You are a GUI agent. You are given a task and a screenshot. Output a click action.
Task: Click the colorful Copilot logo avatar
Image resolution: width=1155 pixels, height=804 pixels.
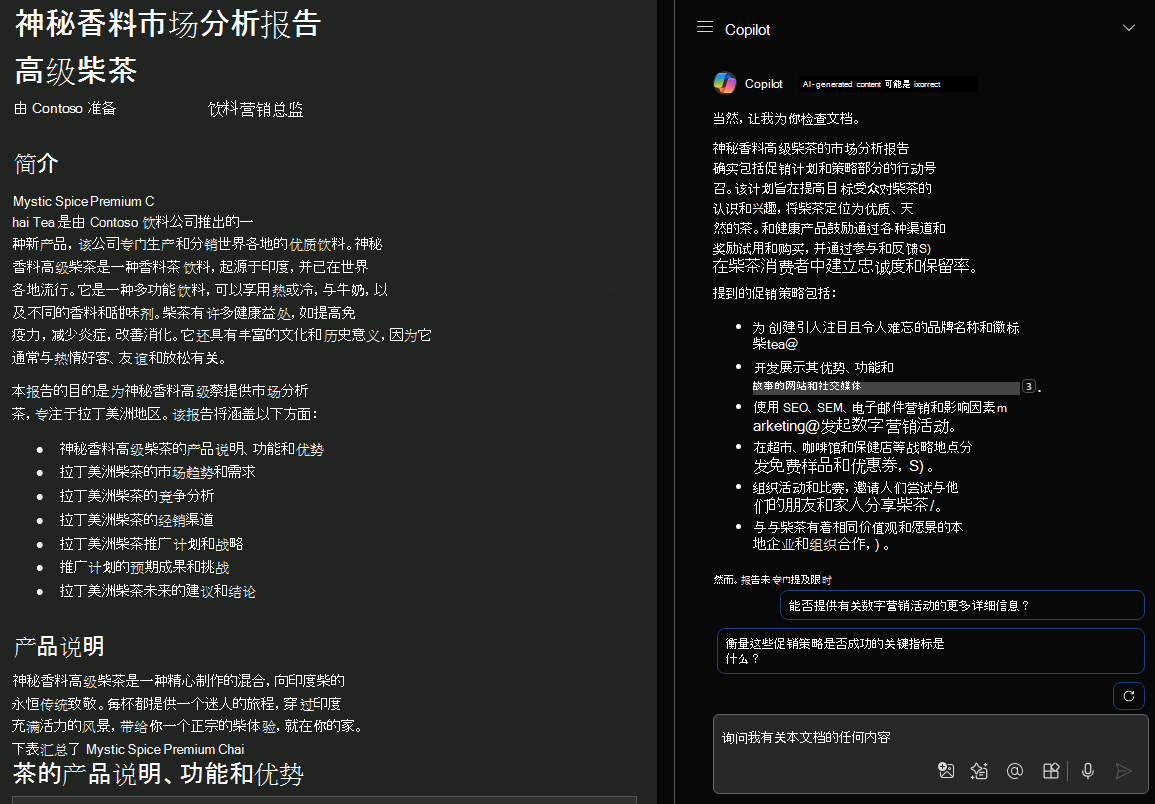tap(725, 83)
